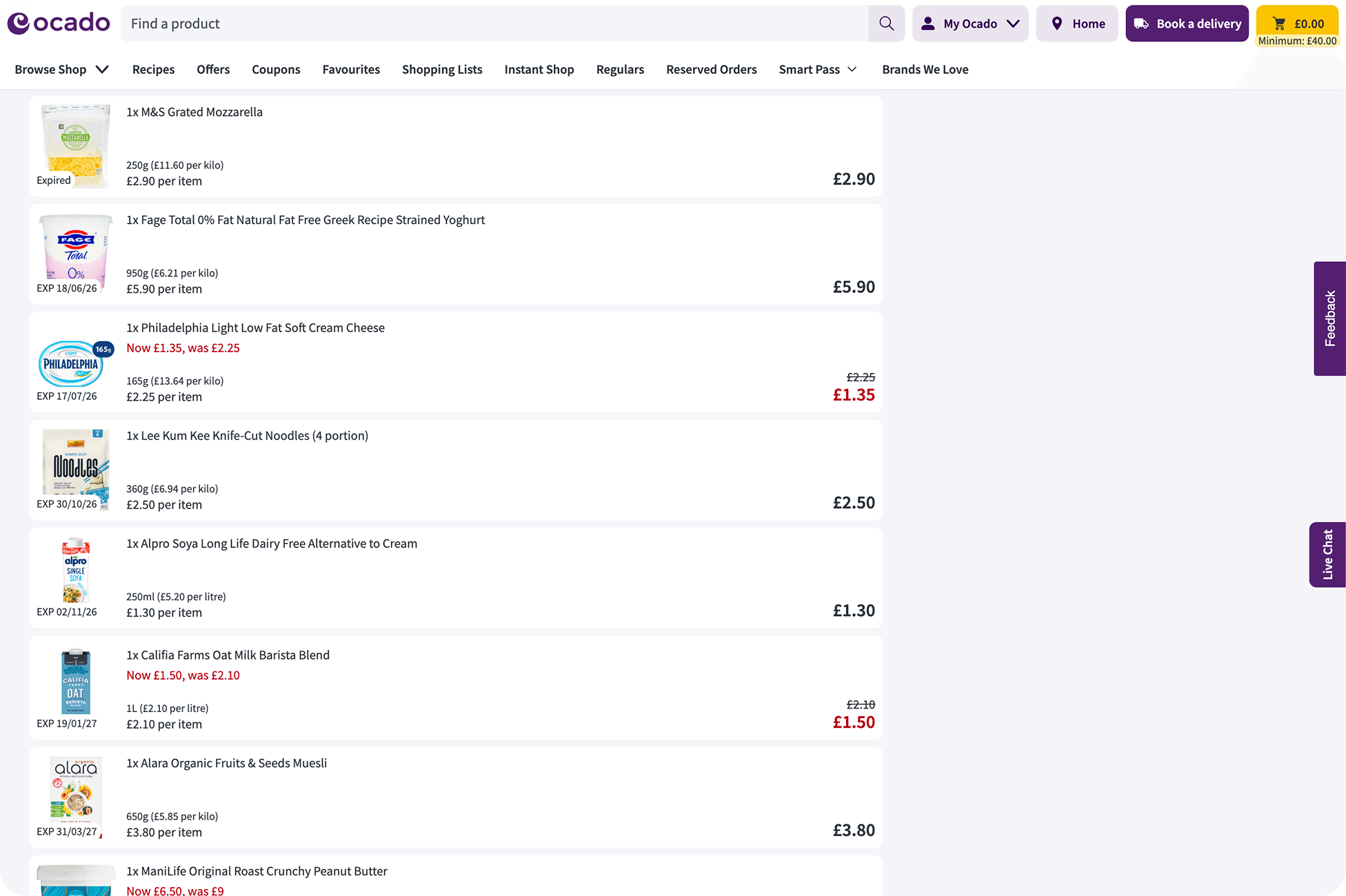
Task: Open ManiLife Crunchy Peanut Butter title
Action: point(257,871)
